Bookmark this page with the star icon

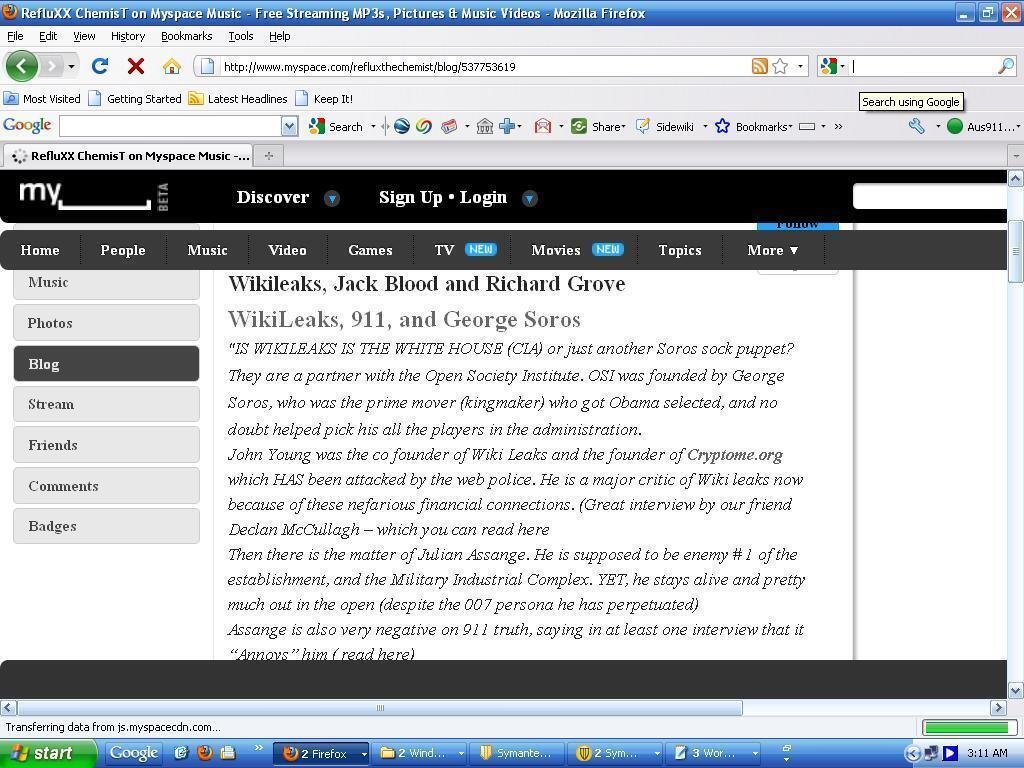tap(780, 66)
